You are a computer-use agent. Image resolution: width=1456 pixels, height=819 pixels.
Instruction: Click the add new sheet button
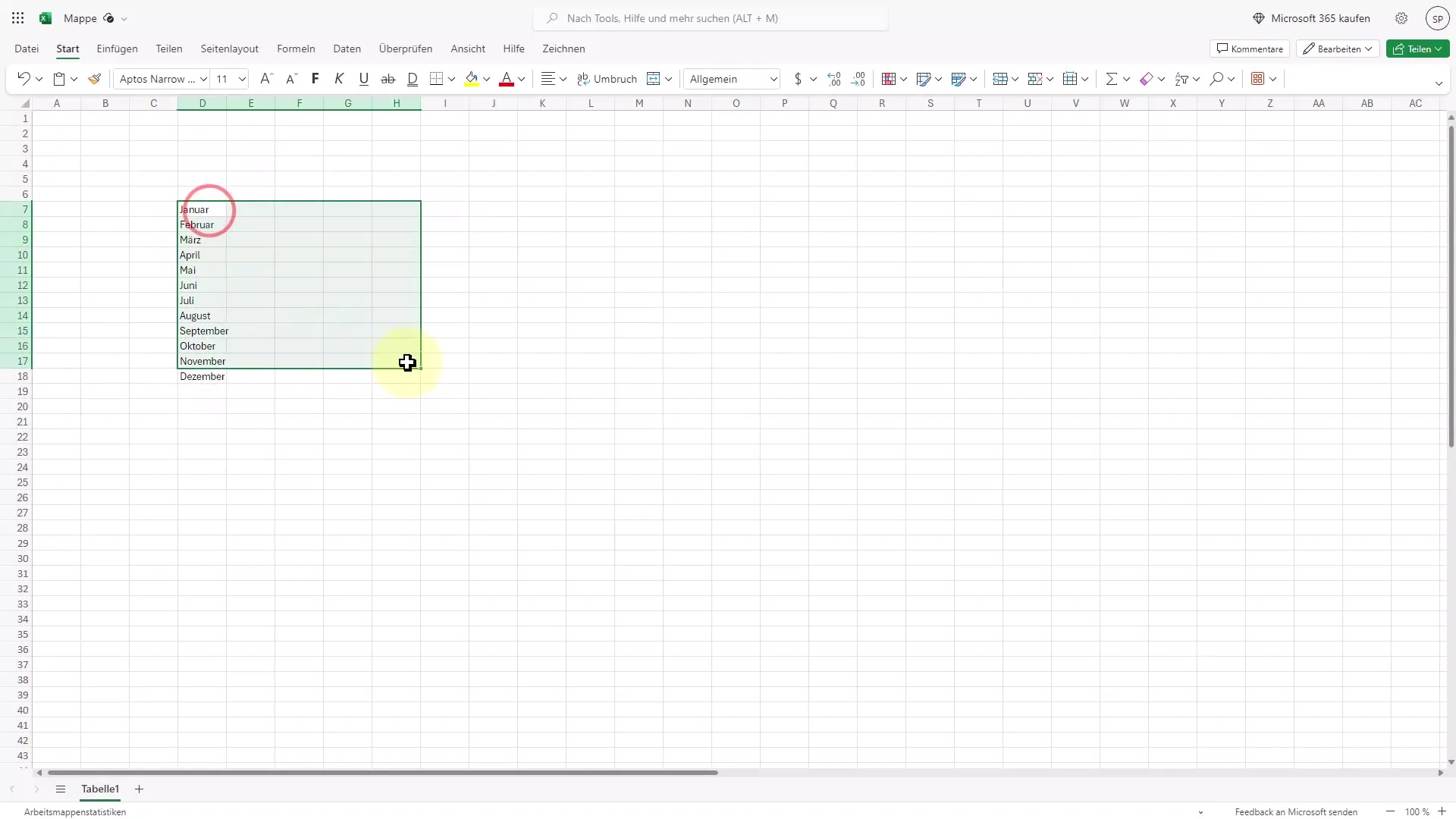point(138,789)
